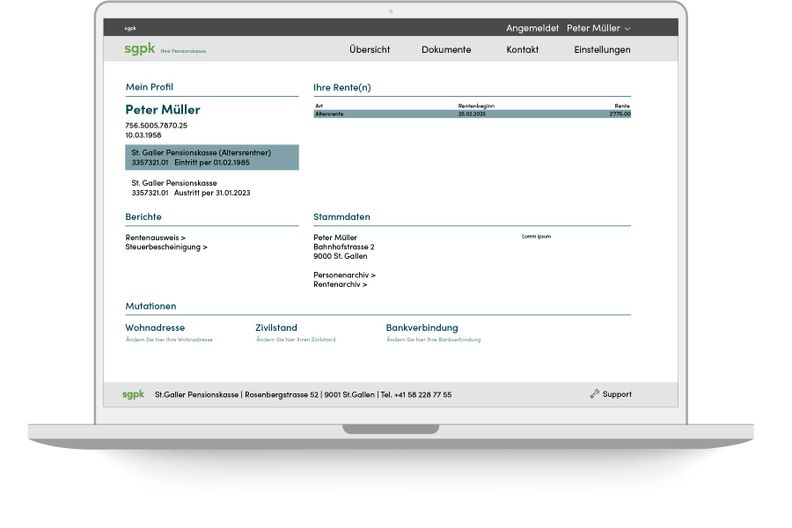Open the Dokumente menu item

coord(446,49)
